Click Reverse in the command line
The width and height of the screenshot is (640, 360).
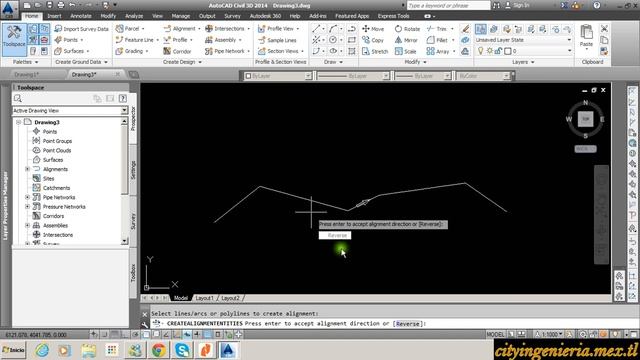coord(407,324)
